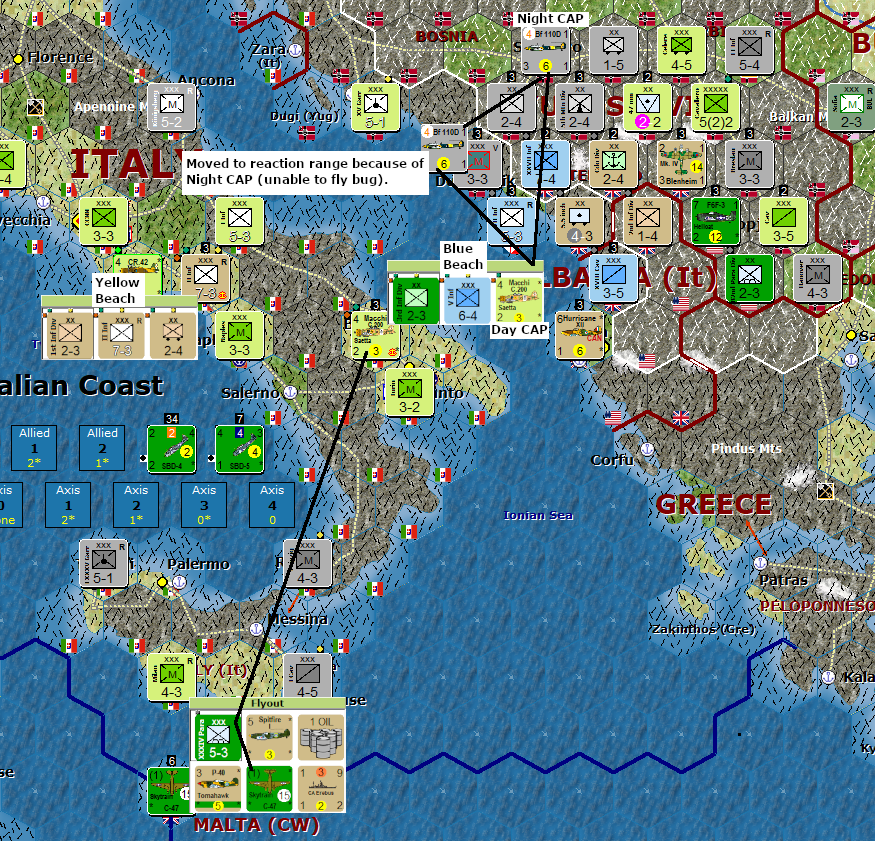The image size is (875, 841).
Task: Select the 3-2 motorized unit near Taranto
Action: coord(410,392)
